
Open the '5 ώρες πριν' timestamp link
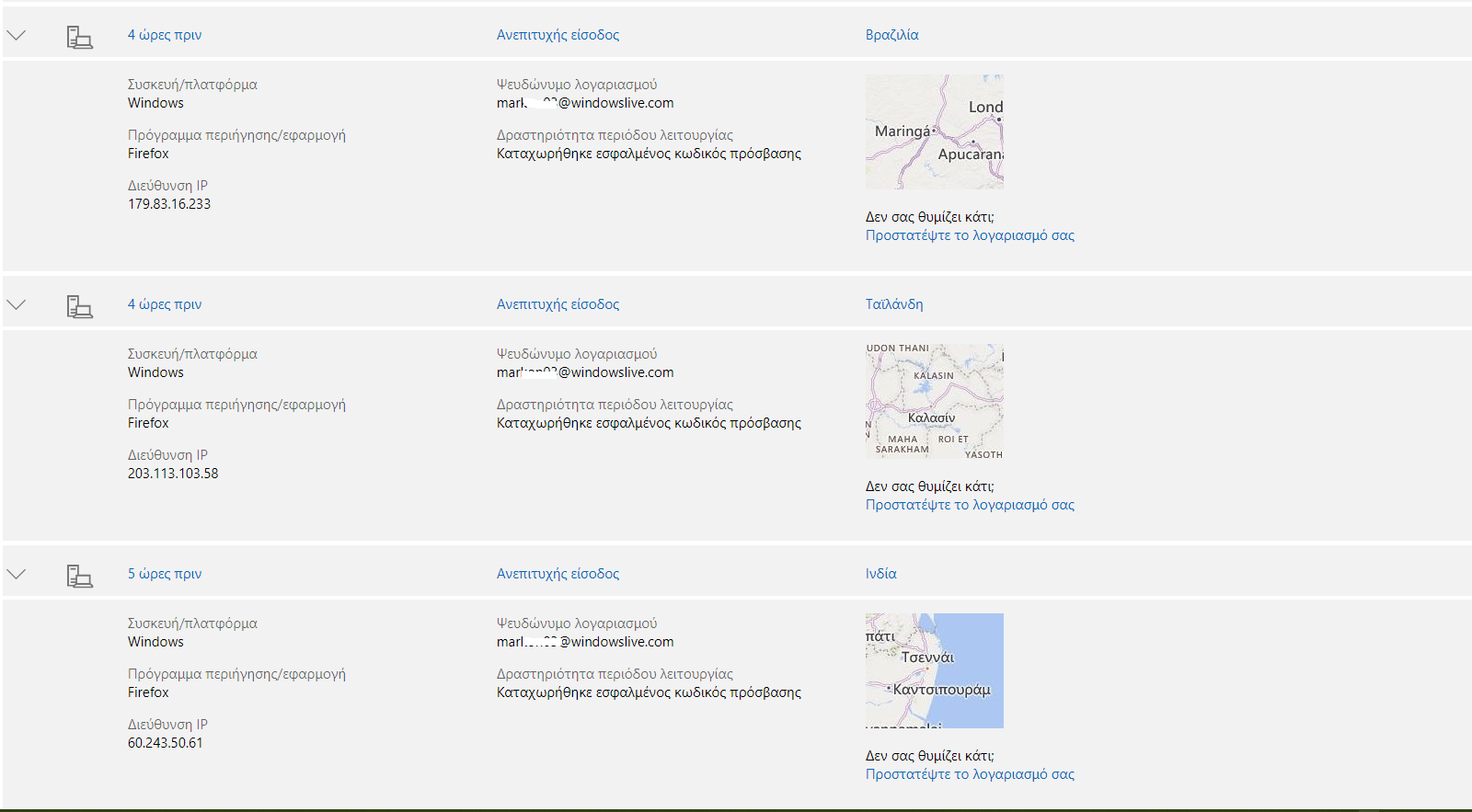tap(165, 574)
